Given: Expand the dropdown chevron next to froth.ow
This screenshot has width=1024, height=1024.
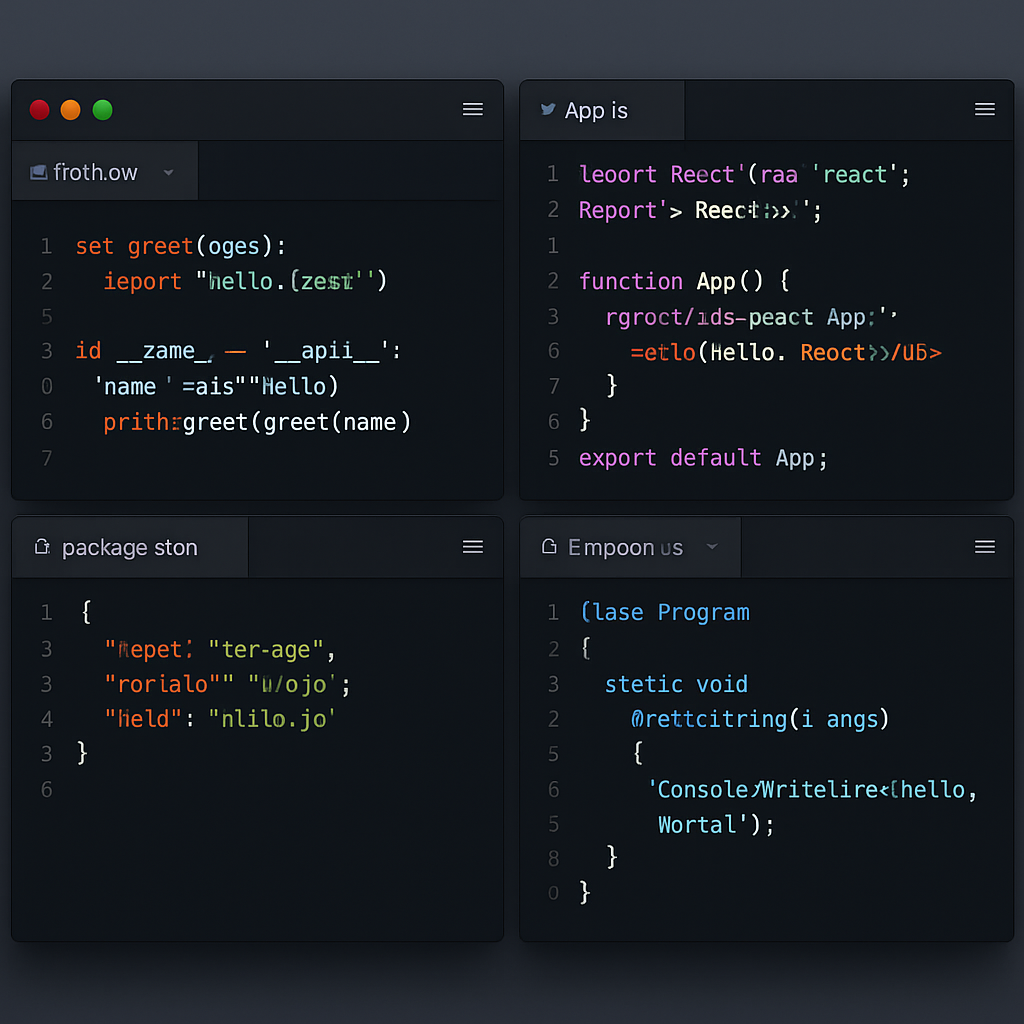Looking at the screenshot, I should pyautogui.click(x=168, y=172).
